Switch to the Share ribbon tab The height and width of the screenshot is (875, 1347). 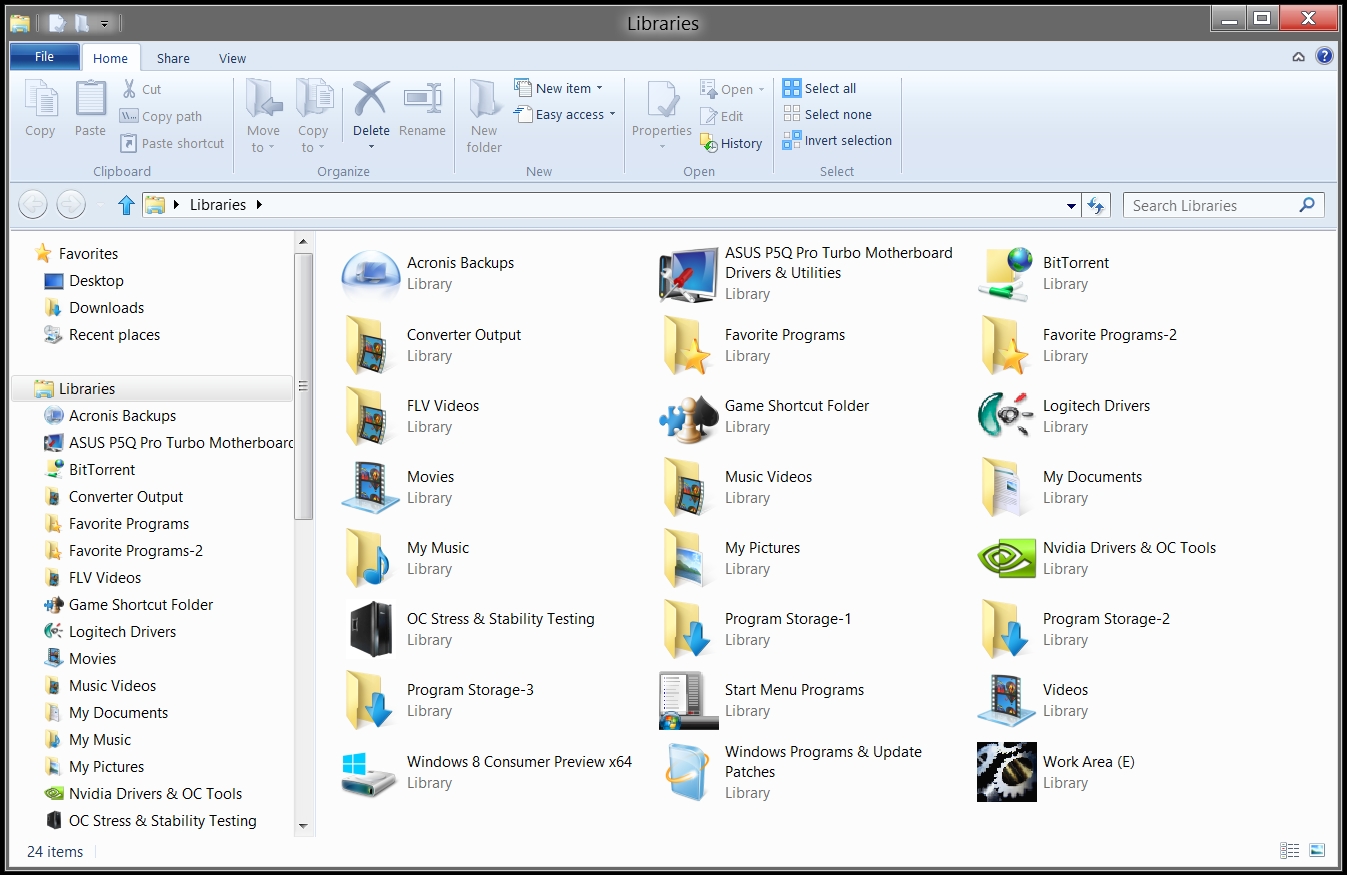(173, 58)
